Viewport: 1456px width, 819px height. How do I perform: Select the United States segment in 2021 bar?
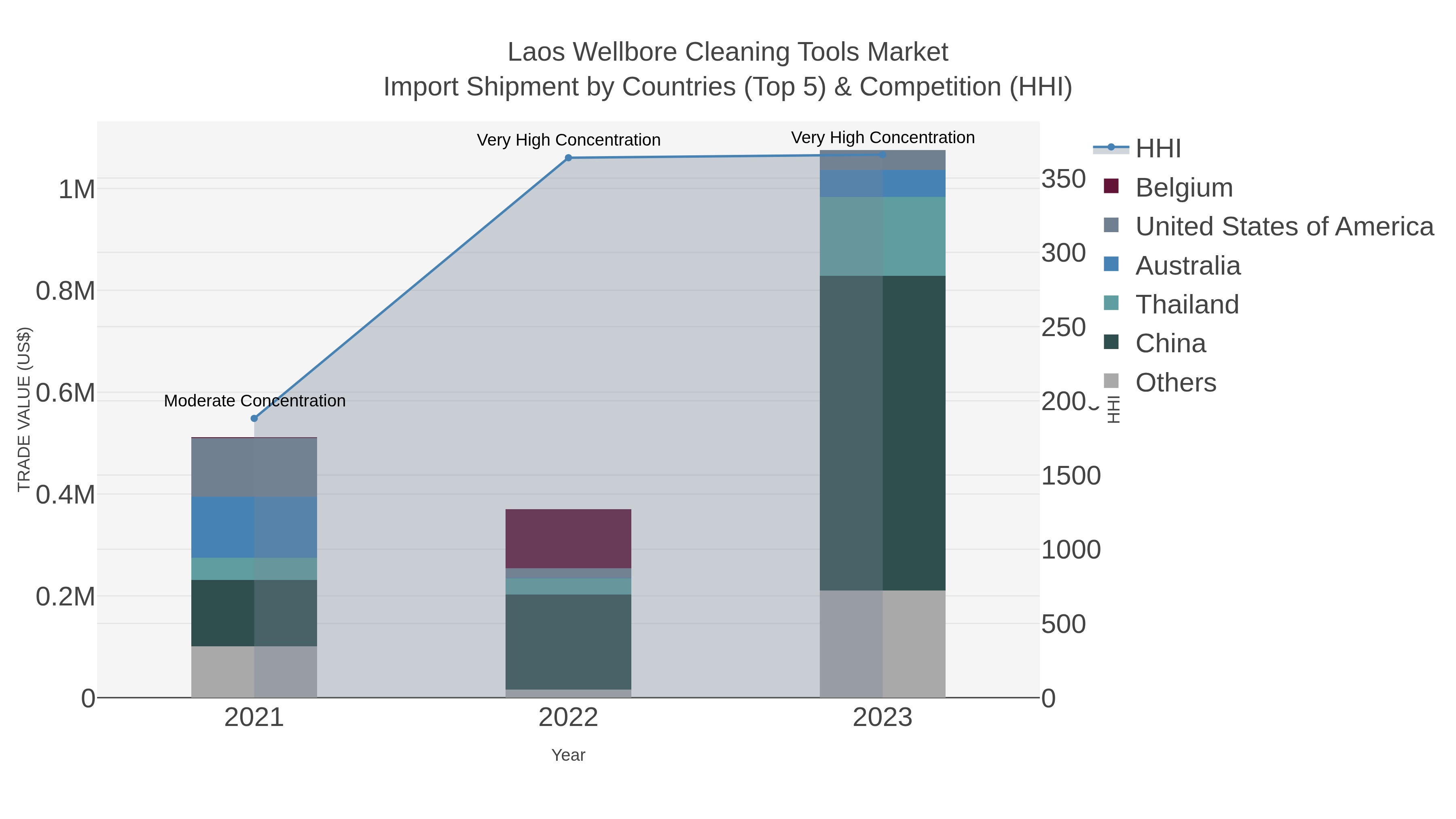(254, 468)
